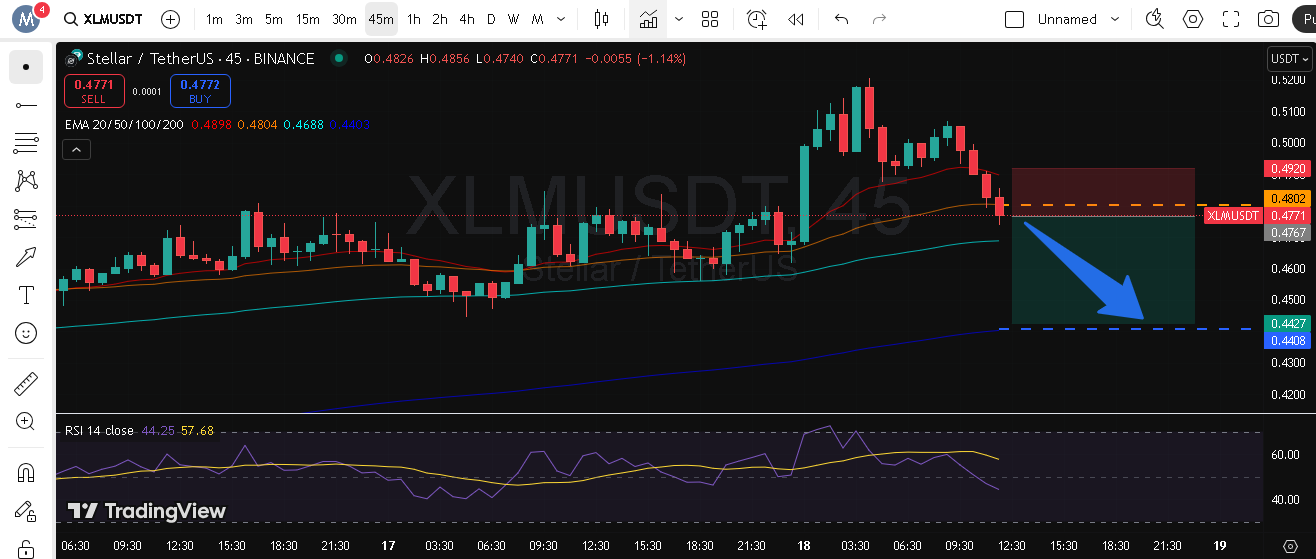
Task: Open chart settings hexagon icon
Action: click(x=1193, y=19)
